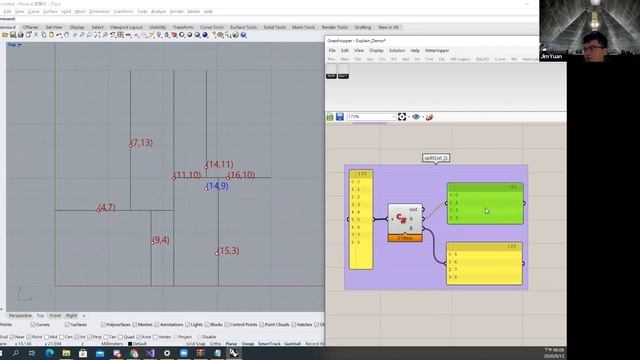
Task: Open Microsoft Edge from the taskbar
Action: [49, 353]
